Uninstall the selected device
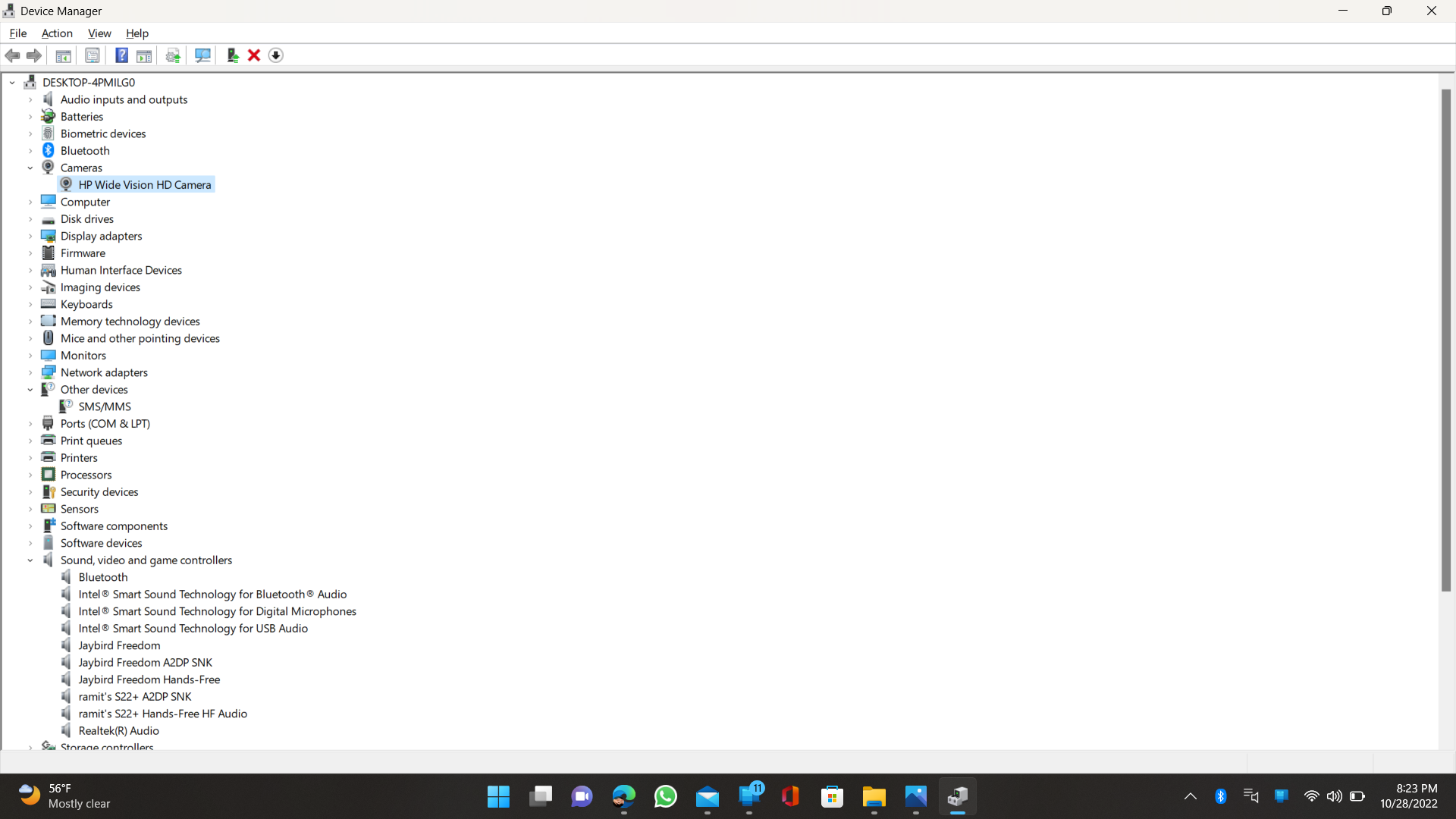Viewport: 1456px width, 819px height. [253, 55]
